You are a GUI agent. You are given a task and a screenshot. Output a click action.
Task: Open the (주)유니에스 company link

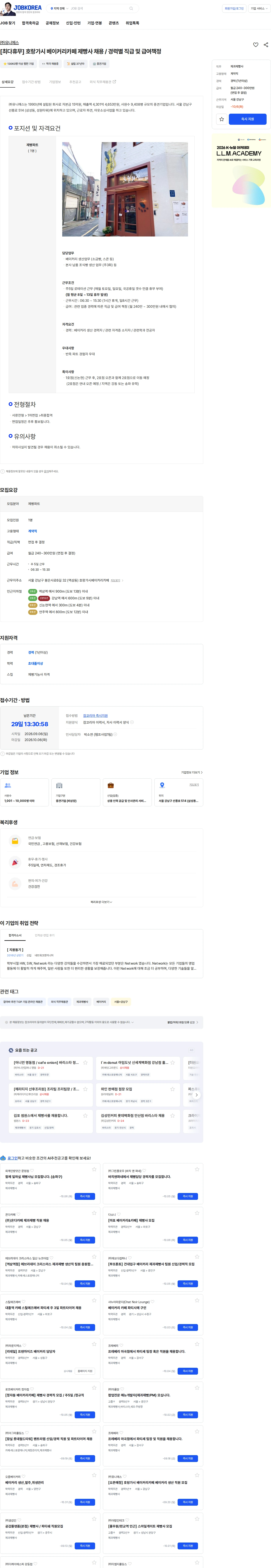(x=9, y=43)
